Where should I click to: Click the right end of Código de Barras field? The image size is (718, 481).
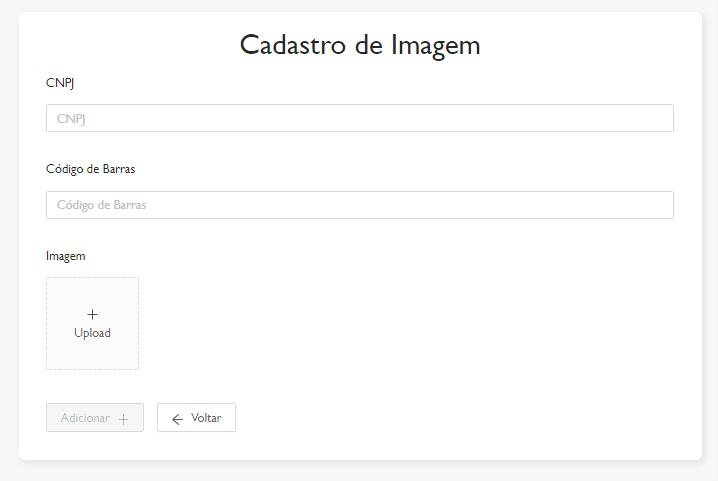pyautogui.click(x=655, y=205)
